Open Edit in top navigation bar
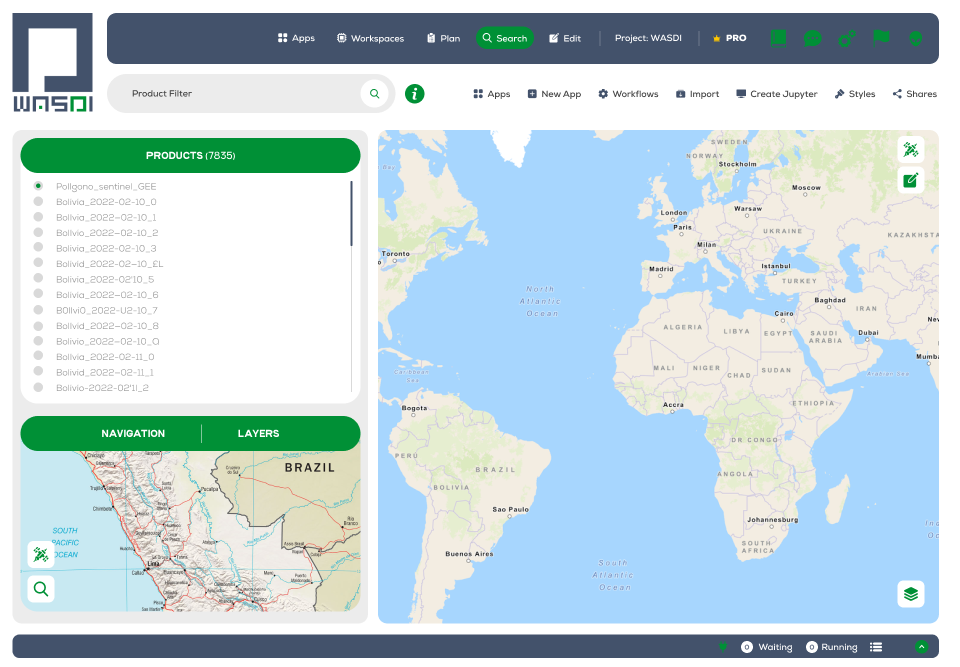This screenshot has height=667, width=960. (564, 38)
